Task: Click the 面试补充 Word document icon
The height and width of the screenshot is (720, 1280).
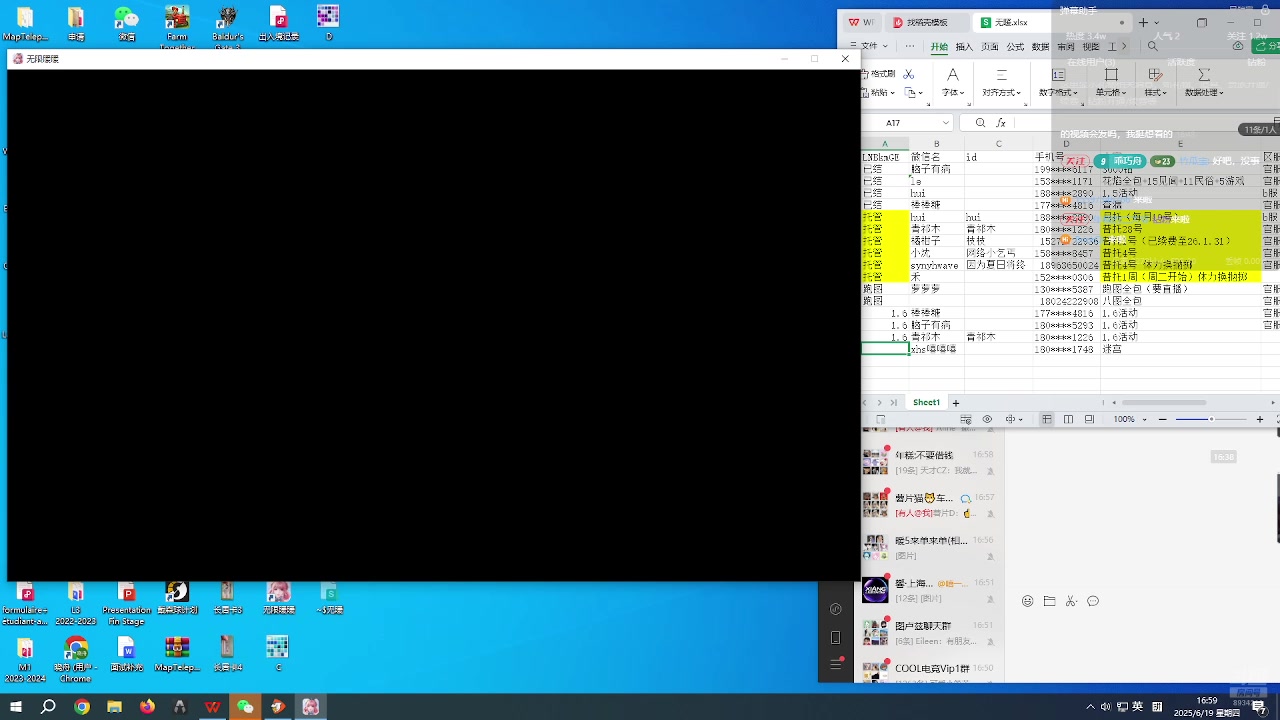Action: [126, 654]
